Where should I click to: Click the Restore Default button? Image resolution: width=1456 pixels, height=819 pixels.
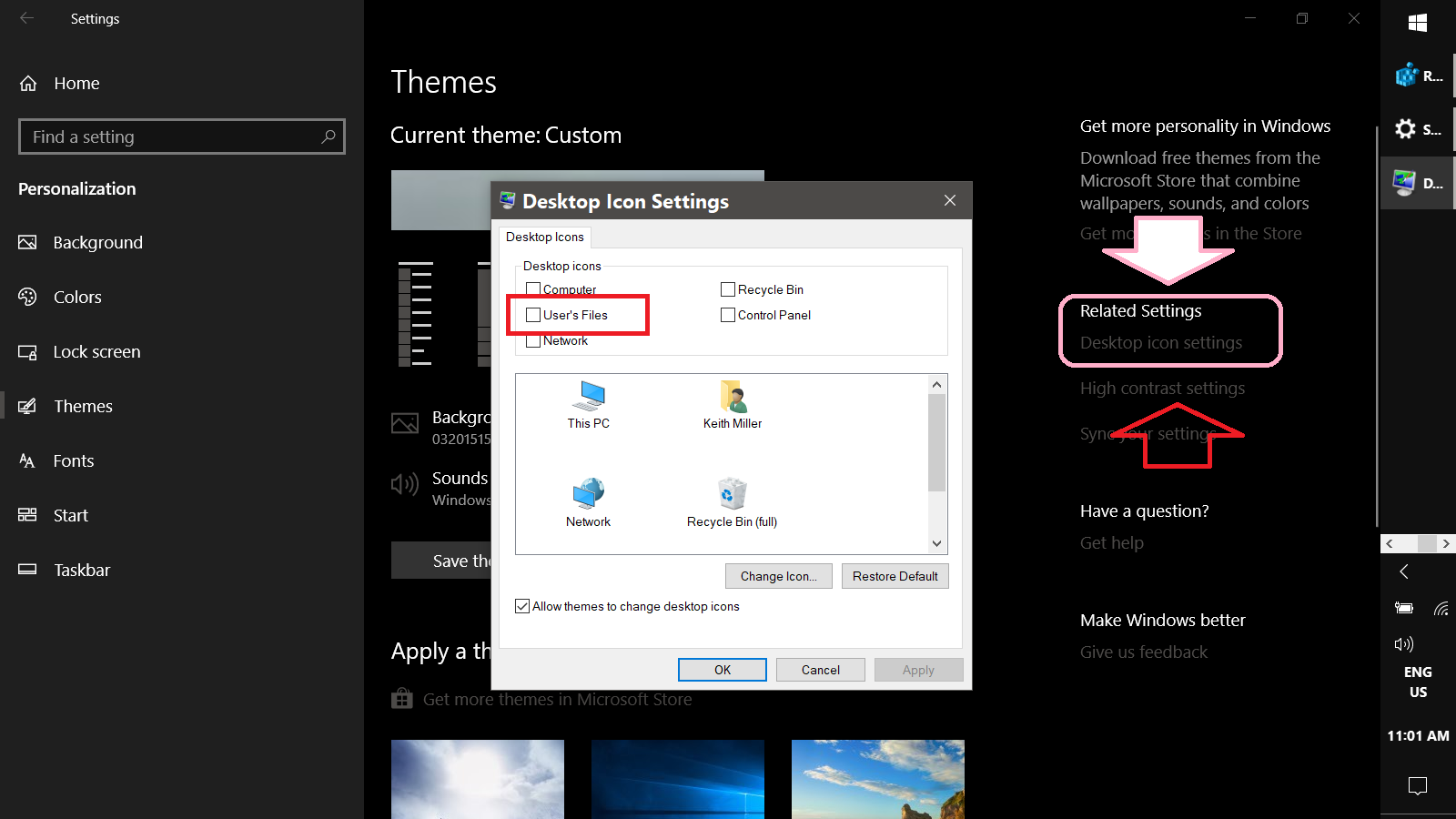(x=895, y=576)
